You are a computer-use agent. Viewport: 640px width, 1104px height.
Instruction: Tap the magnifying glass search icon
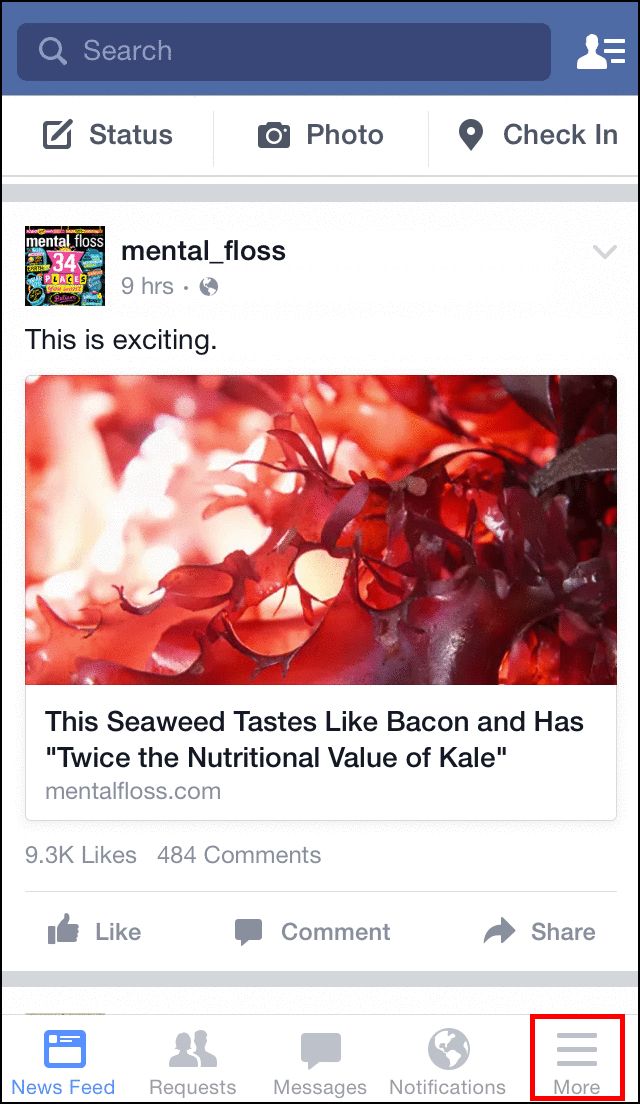pos(52,51)
